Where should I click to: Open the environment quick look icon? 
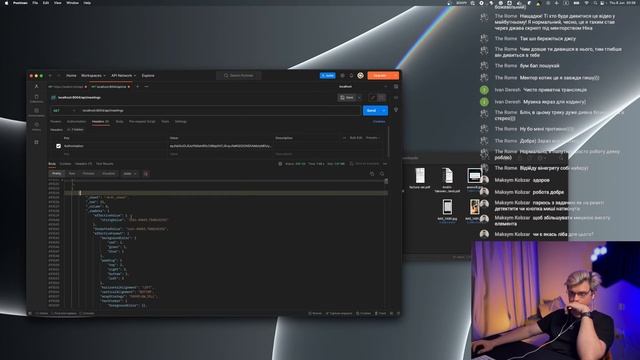point(396,87)
